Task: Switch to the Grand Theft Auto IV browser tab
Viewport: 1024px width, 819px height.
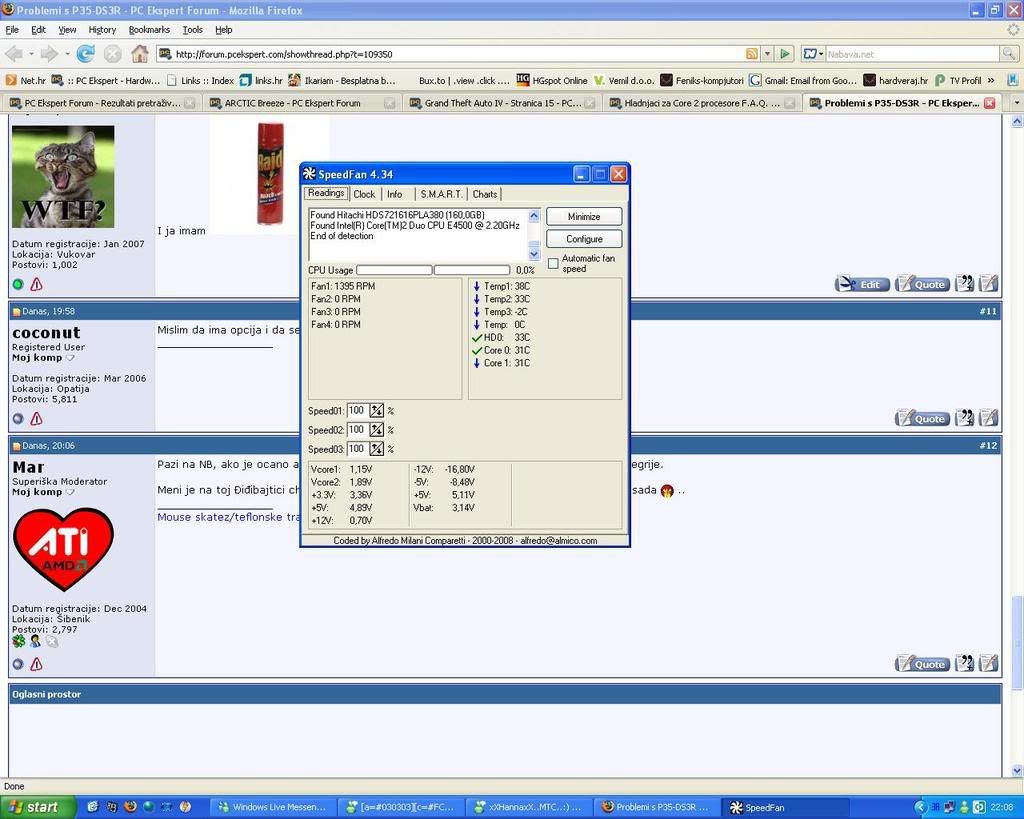Action: pos(501,103)
